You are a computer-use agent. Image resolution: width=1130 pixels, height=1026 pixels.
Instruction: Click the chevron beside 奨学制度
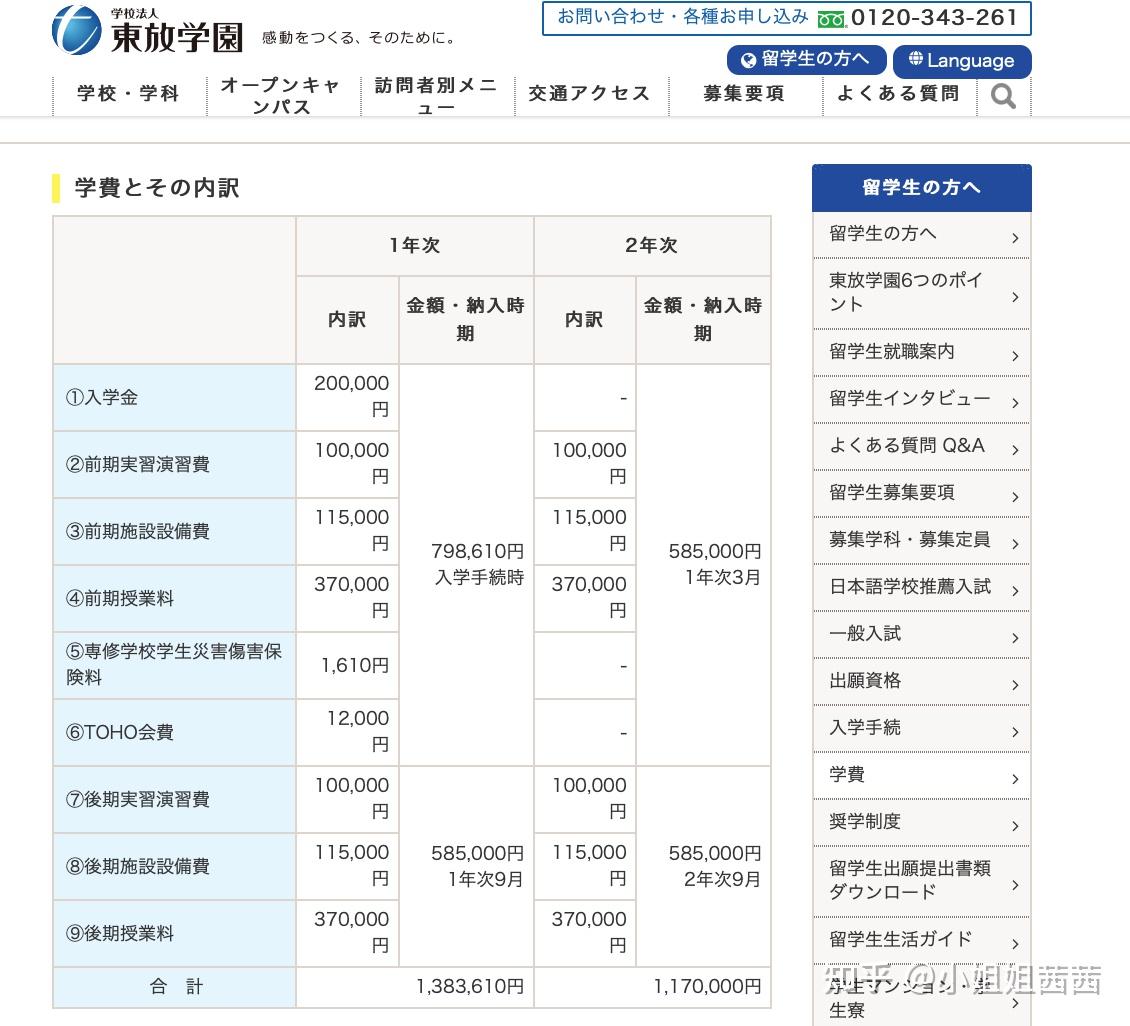click(1014, 823)
